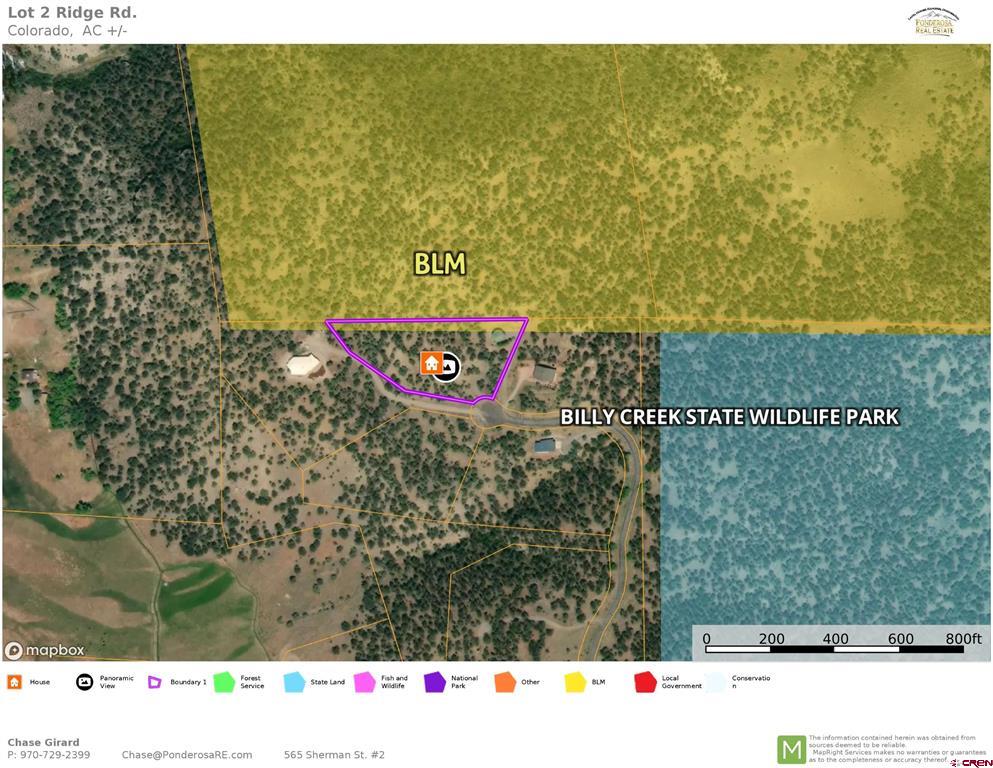The height and width of the screenshot is (768, 993).
Task: Click the black panoramic view marker on map
Action: tap(448, 367)
